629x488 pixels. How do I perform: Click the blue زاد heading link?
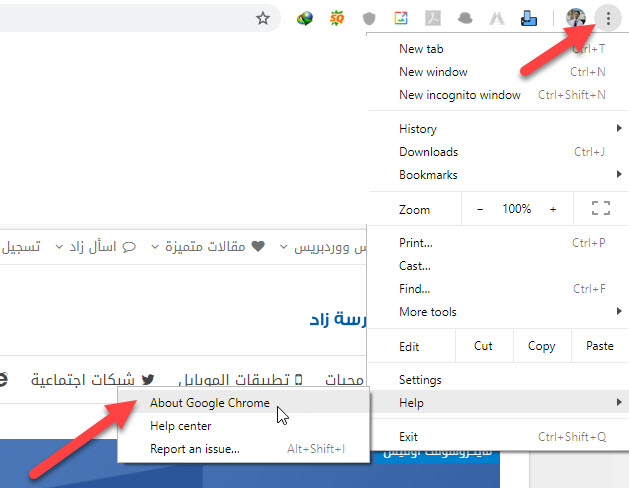pyautogui.click(x=338, y=320)
